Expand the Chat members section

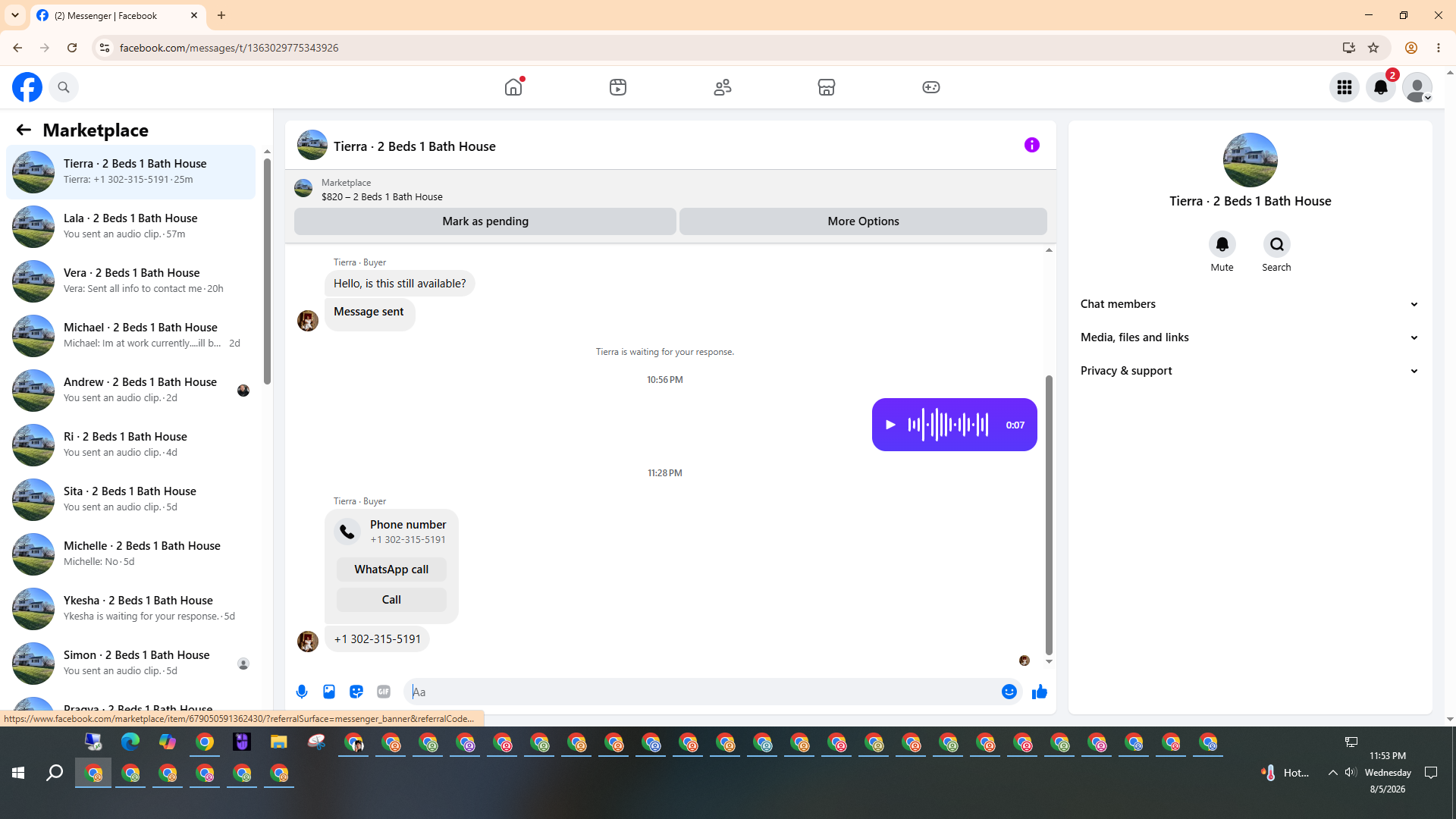pos(1250,304)
